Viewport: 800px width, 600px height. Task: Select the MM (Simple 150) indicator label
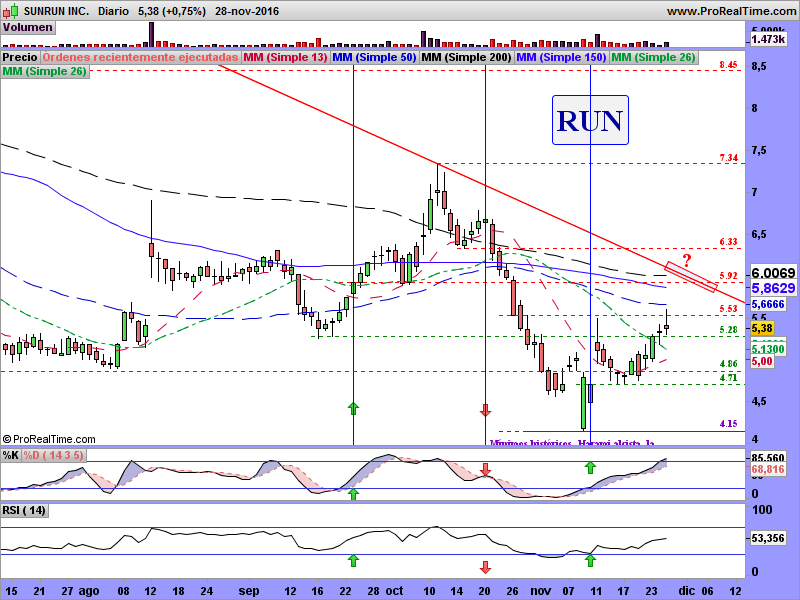[561, 57]
